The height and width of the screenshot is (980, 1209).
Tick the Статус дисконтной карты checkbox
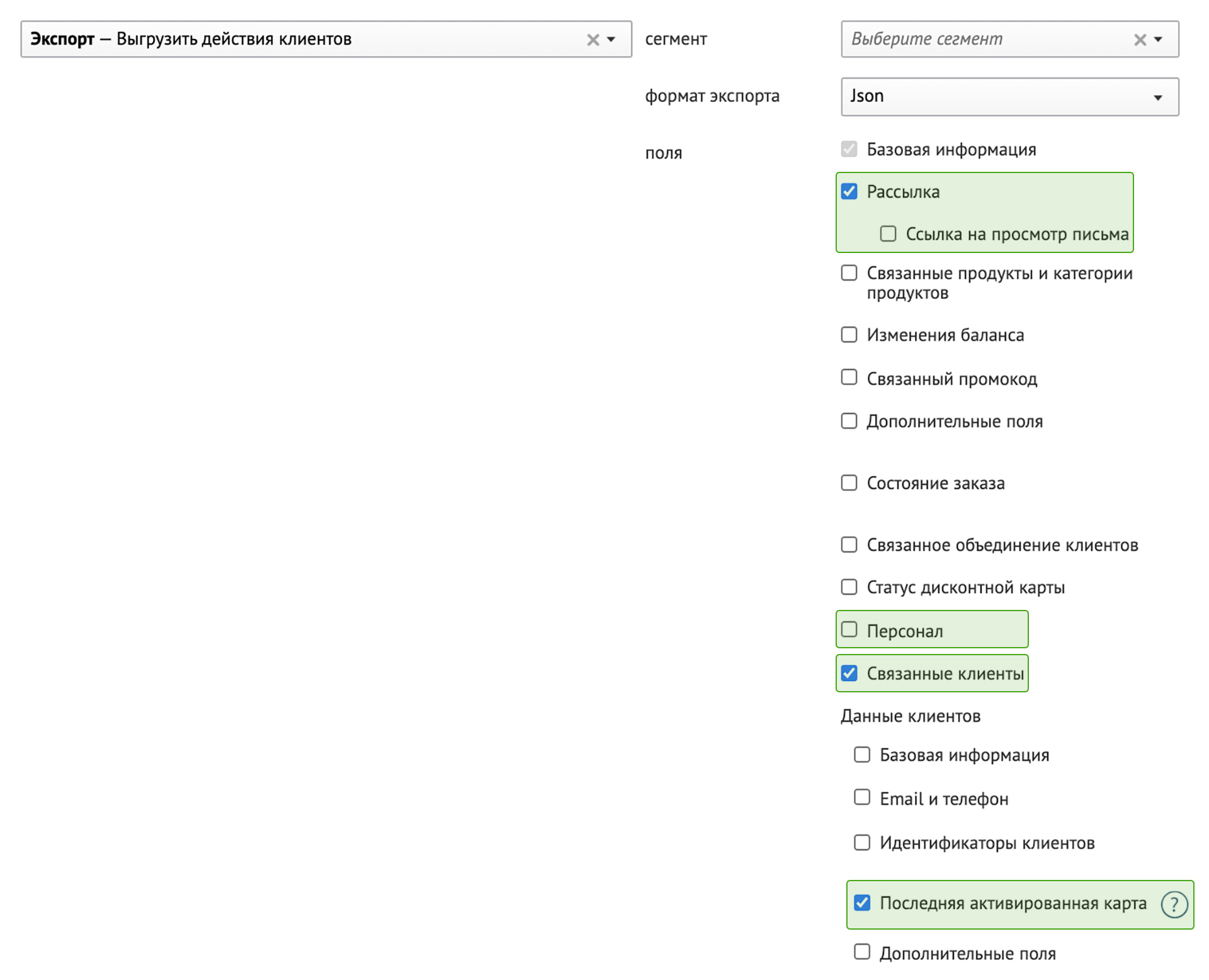tap(849, 587)
